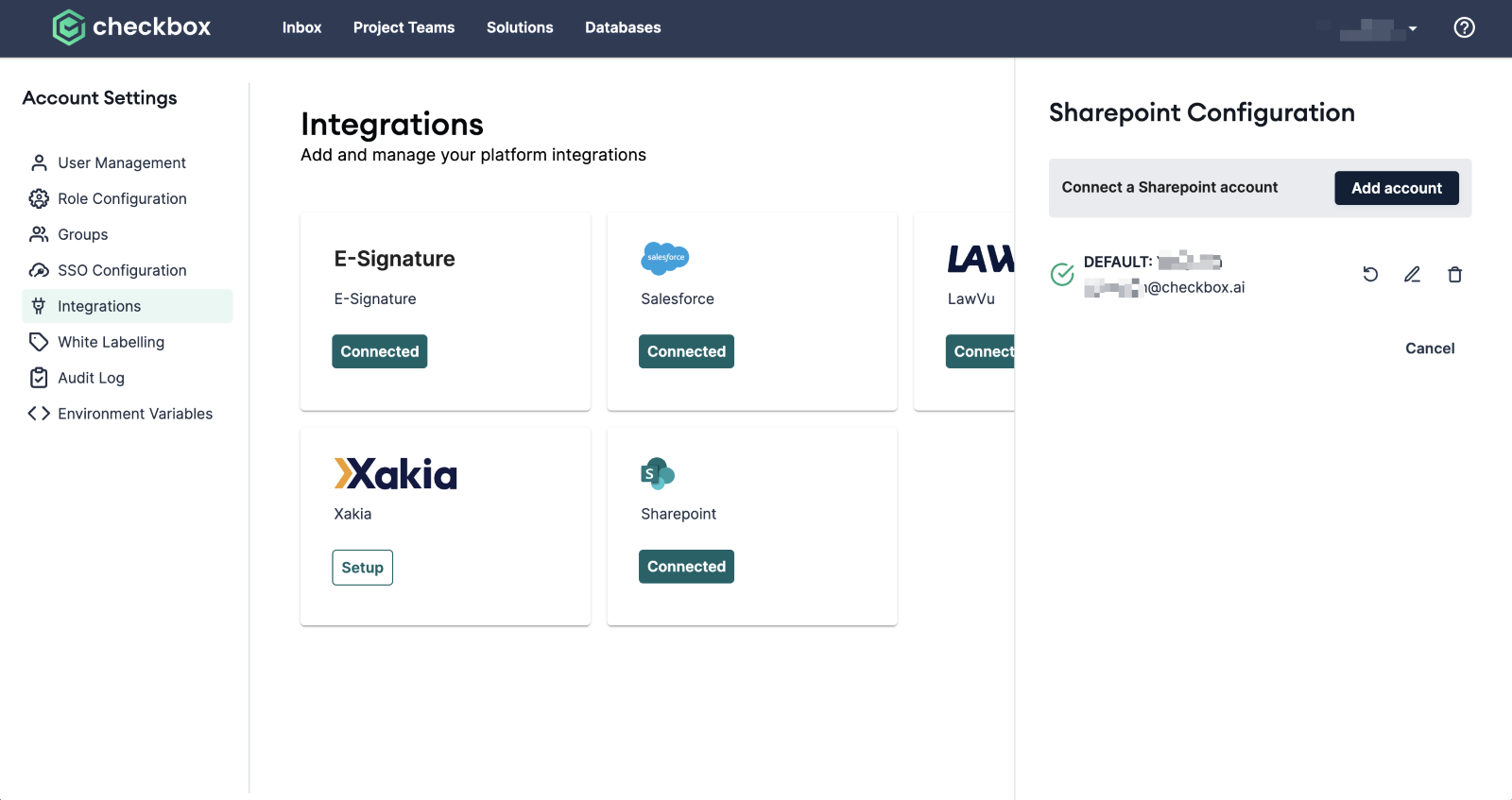Go to Project Teams

coord(404,27)
